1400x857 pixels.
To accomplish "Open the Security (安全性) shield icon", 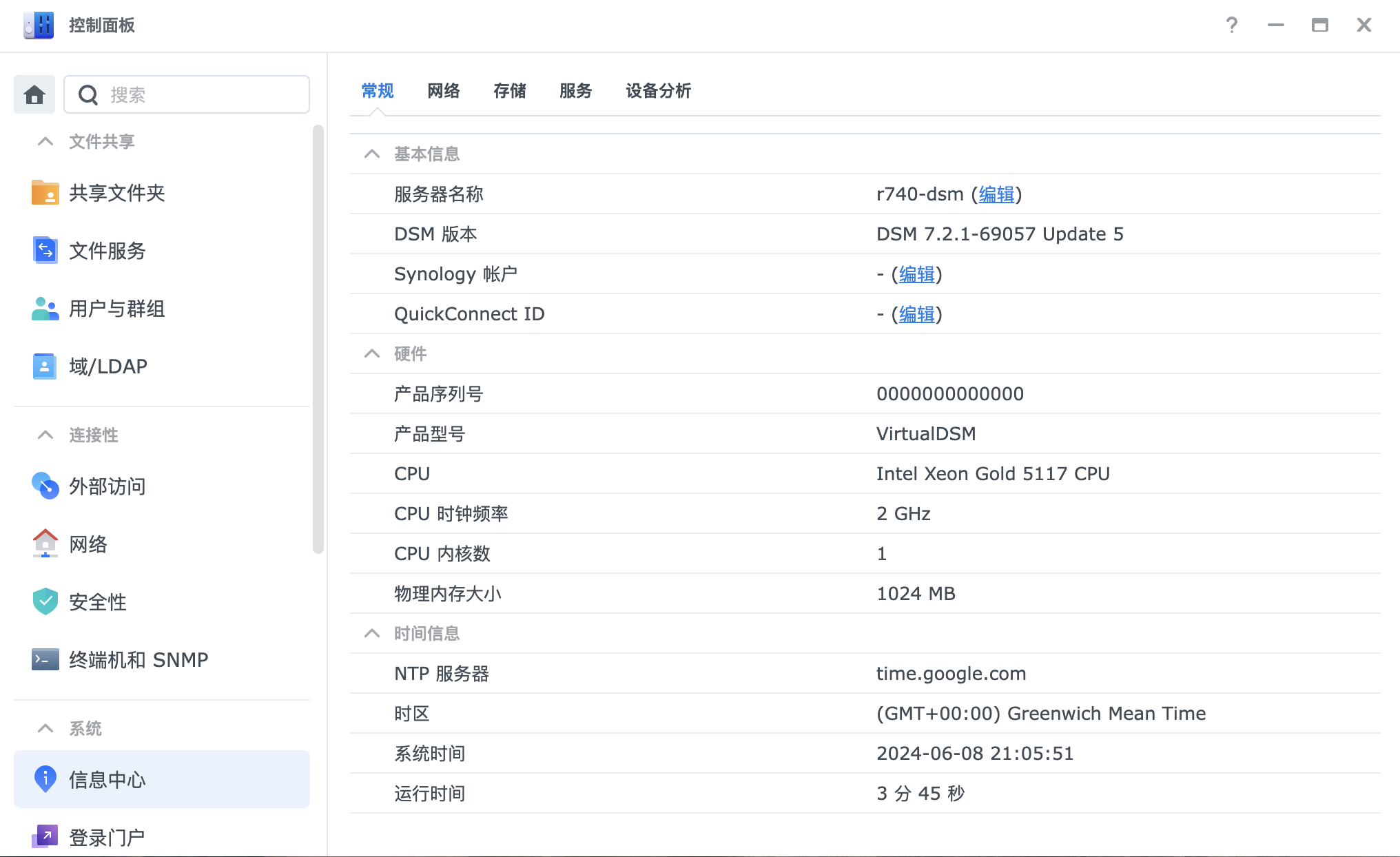I will (45, 602).
